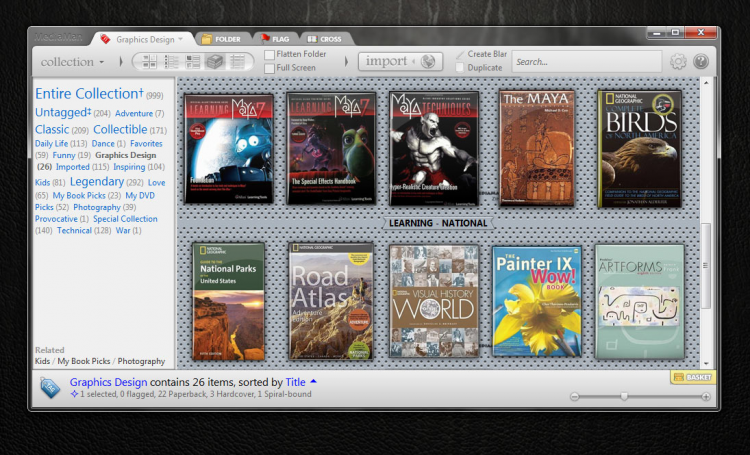Open the Imported tag
Image resolution: width=750 pixels, height=455 pixels.
[72, 167]
